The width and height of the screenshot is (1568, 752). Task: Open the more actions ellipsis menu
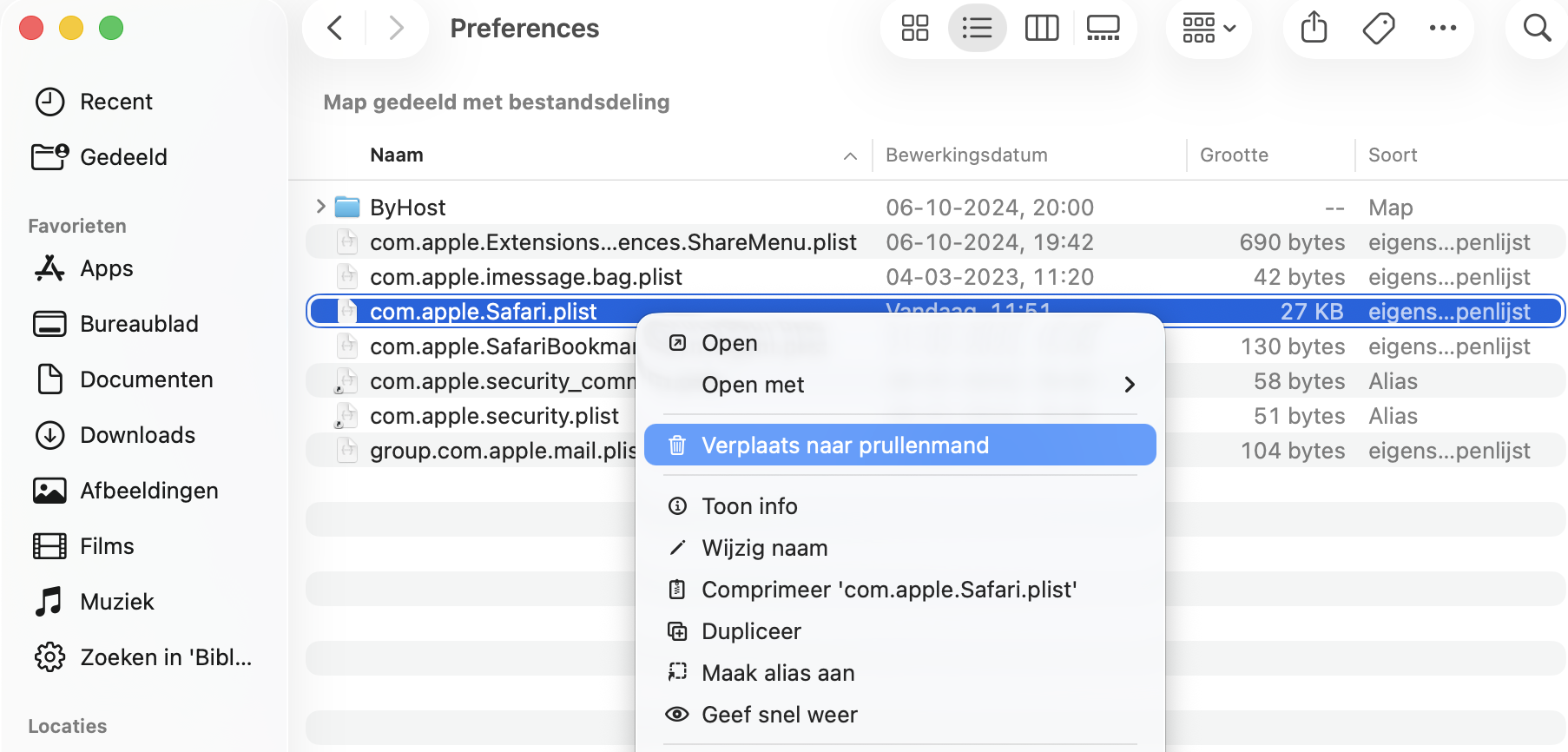[x=1442, y=28]
